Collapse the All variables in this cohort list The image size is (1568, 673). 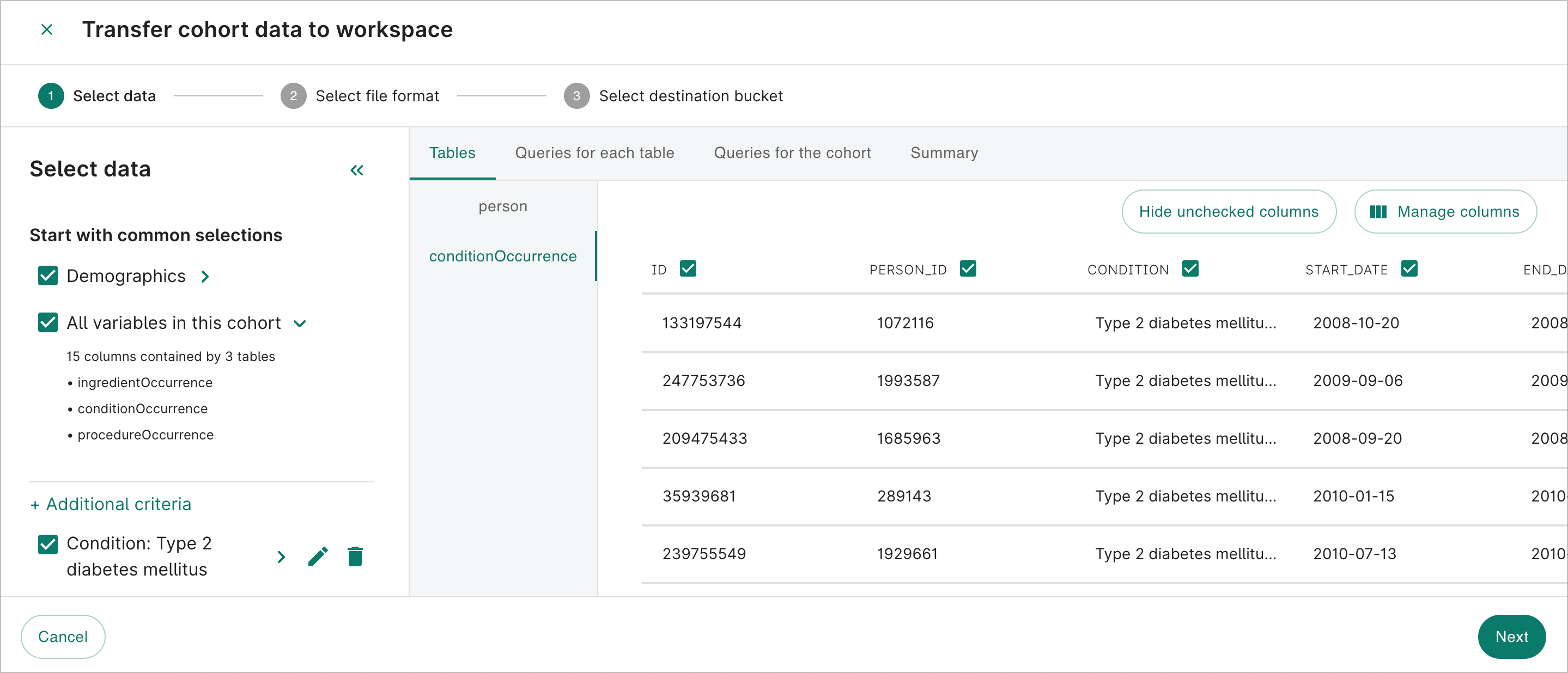(x=300, y=324)
